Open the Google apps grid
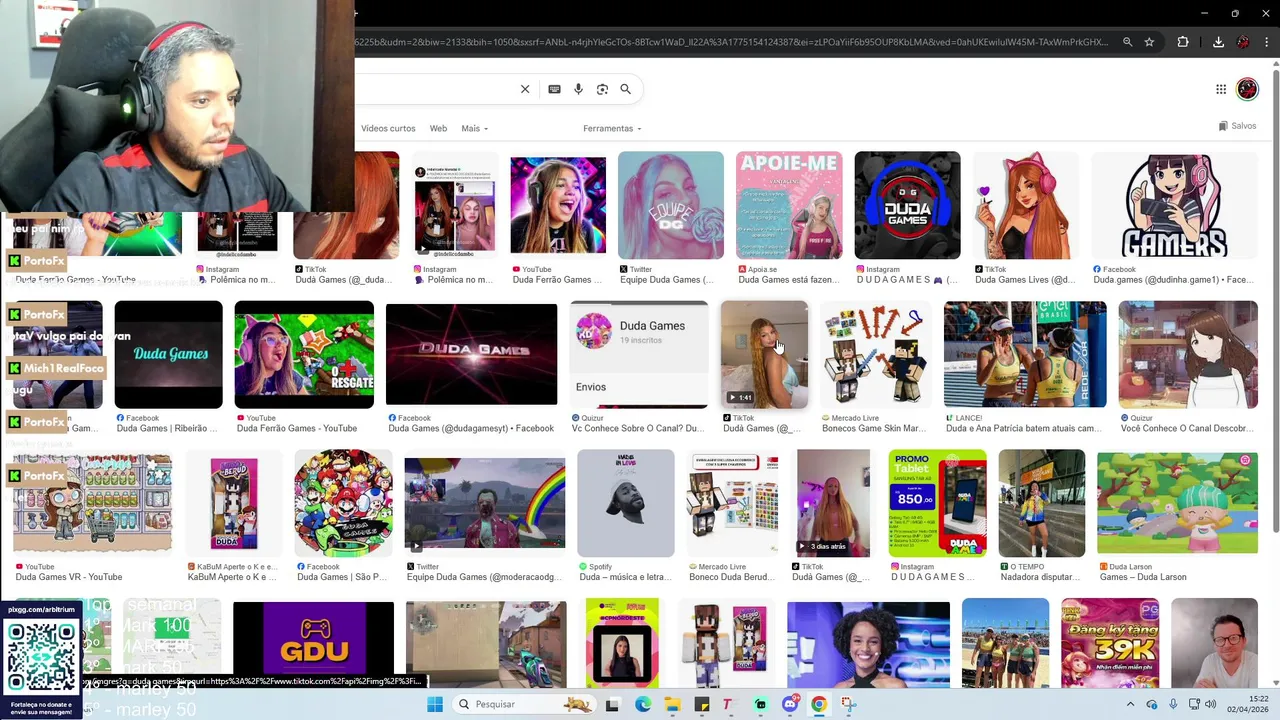Image resolution: width=1280 pixels, height=720 pixels. [x=1221, y=89]
